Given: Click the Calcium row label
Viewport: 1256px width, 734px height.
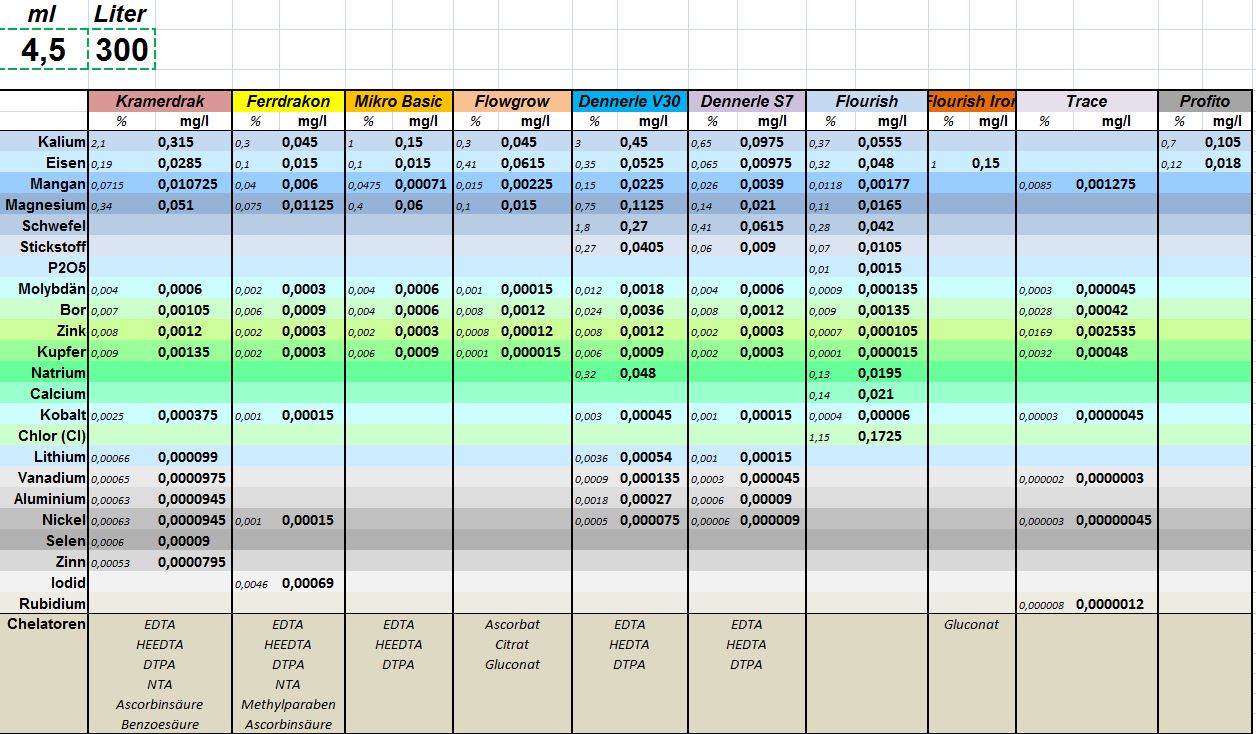Looking at the screenshot, I should (x=58, y=394).
